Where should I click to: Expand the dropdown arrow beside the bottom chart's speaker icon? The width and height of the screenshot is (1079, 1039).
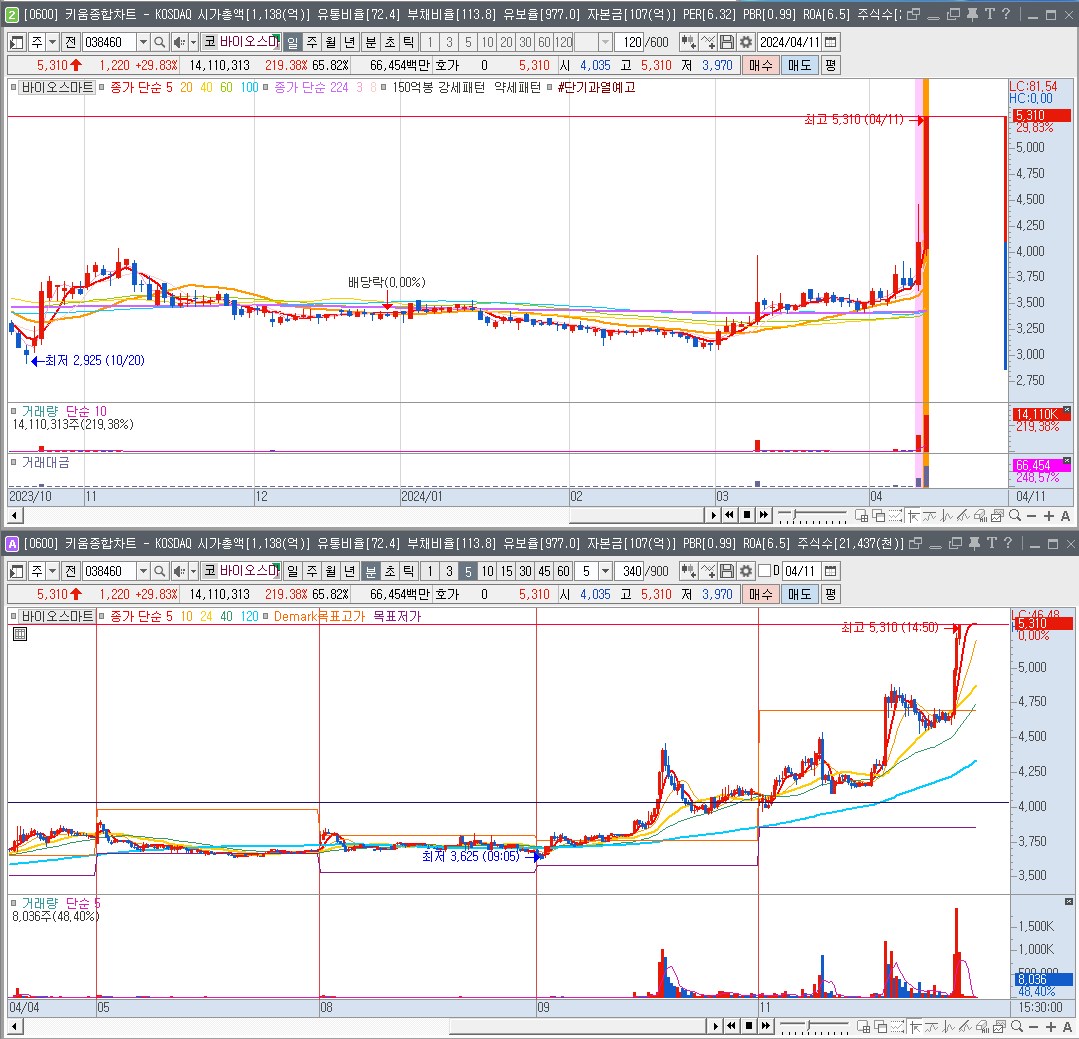click(x=193, y=571)
